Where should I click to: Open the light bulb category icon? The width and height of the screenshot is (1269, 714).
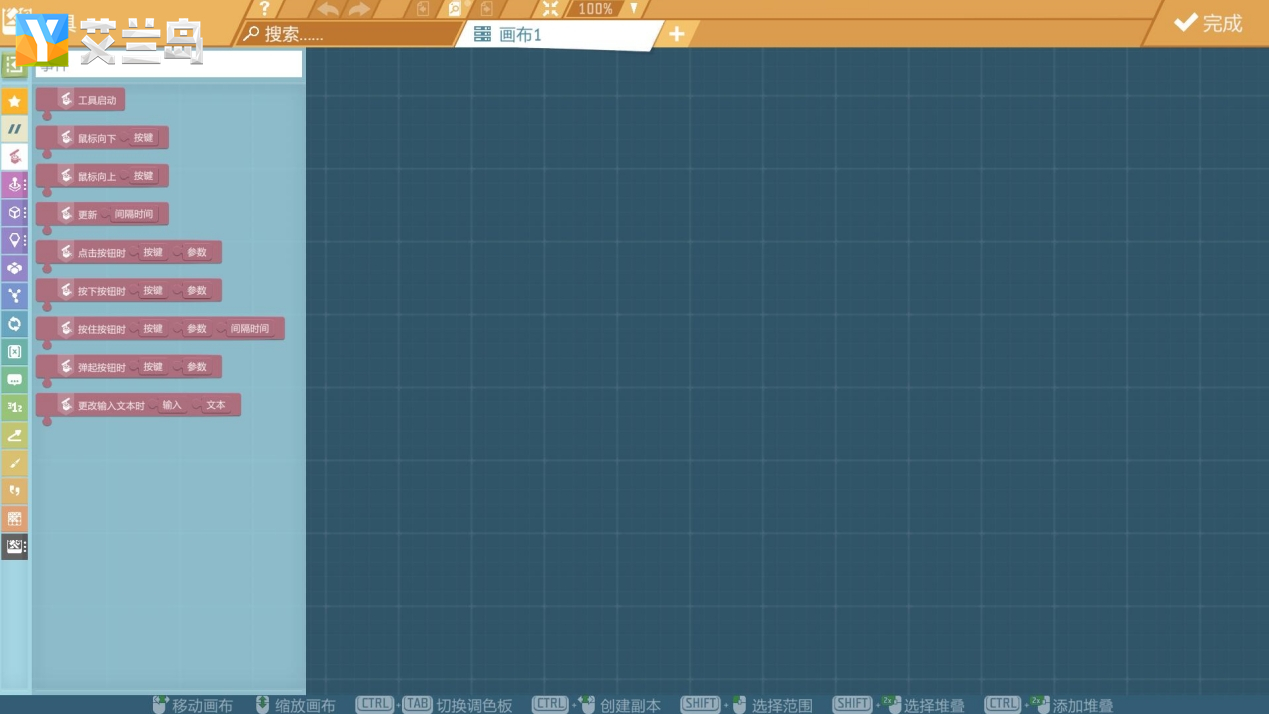click(14, 240)
